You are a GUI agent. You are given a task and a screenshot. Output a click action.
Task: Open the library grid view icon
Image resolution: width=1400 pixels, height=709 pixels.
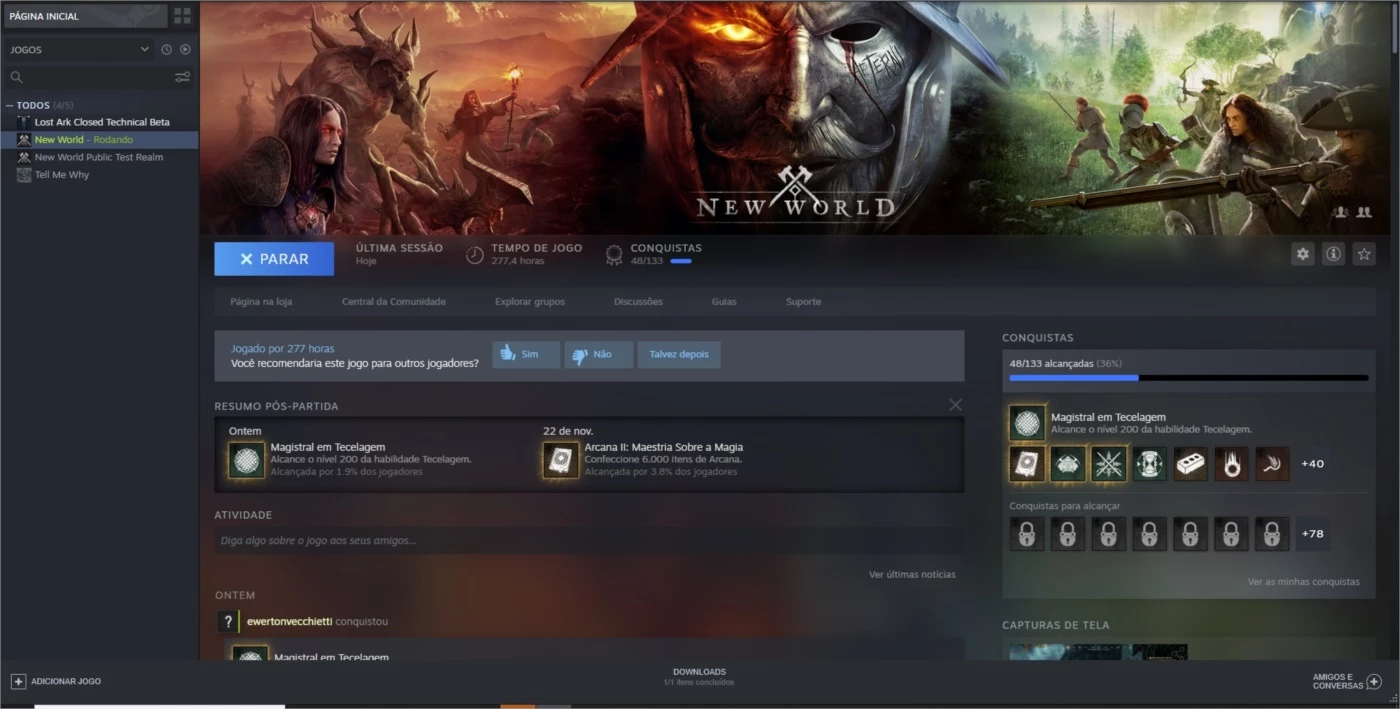(182, 16)
